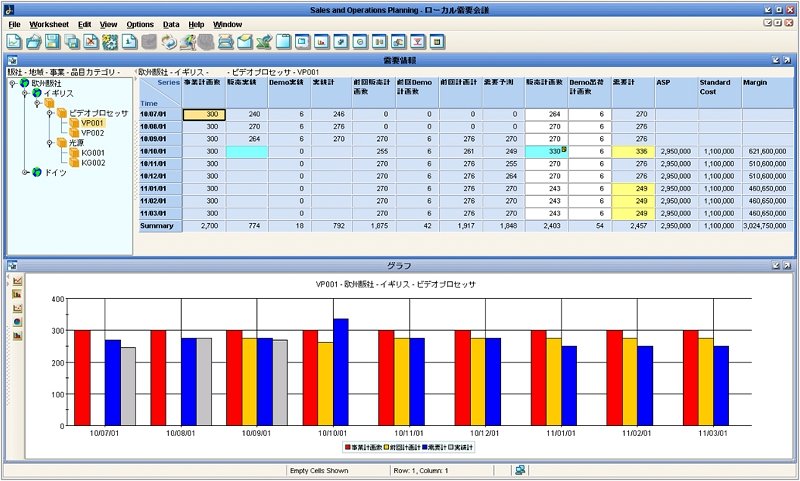This screenshot has width=800, height=481.
Task: Click the plain window toolbar icon
Action: click(303, 42)
